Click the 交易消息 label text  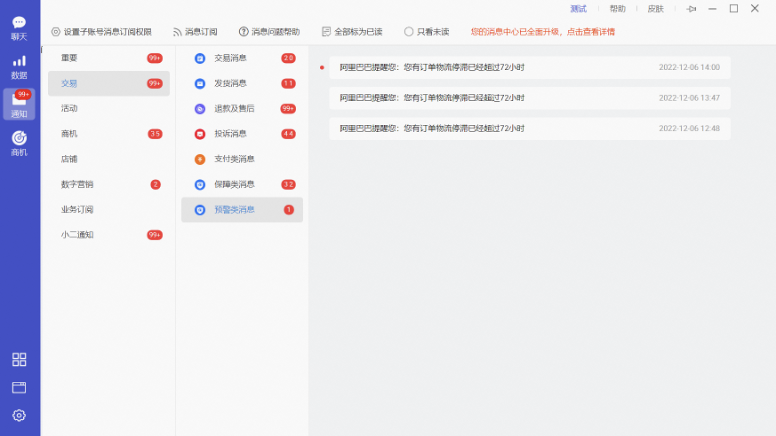point(230,58)
